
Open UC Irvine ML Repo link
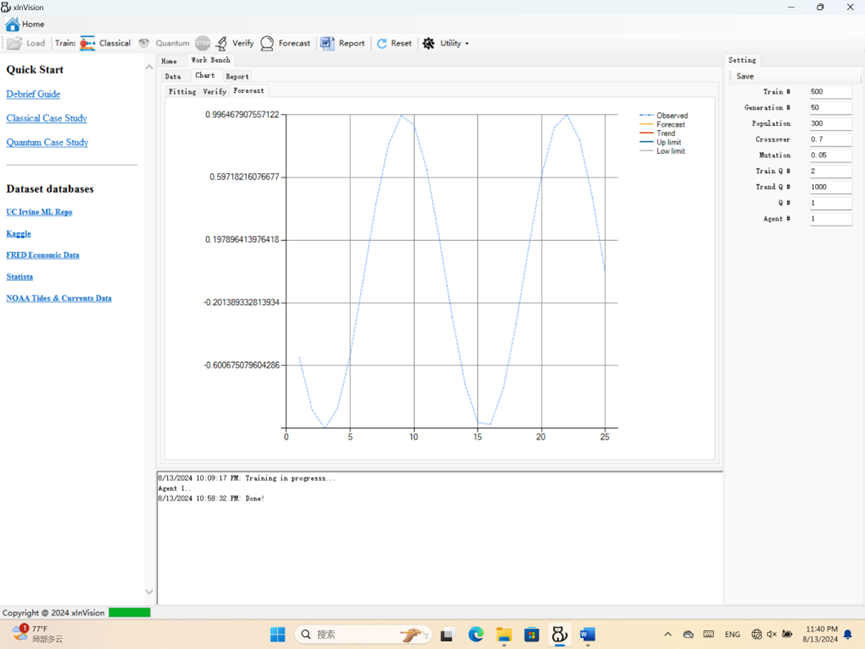tap(39, 212)
